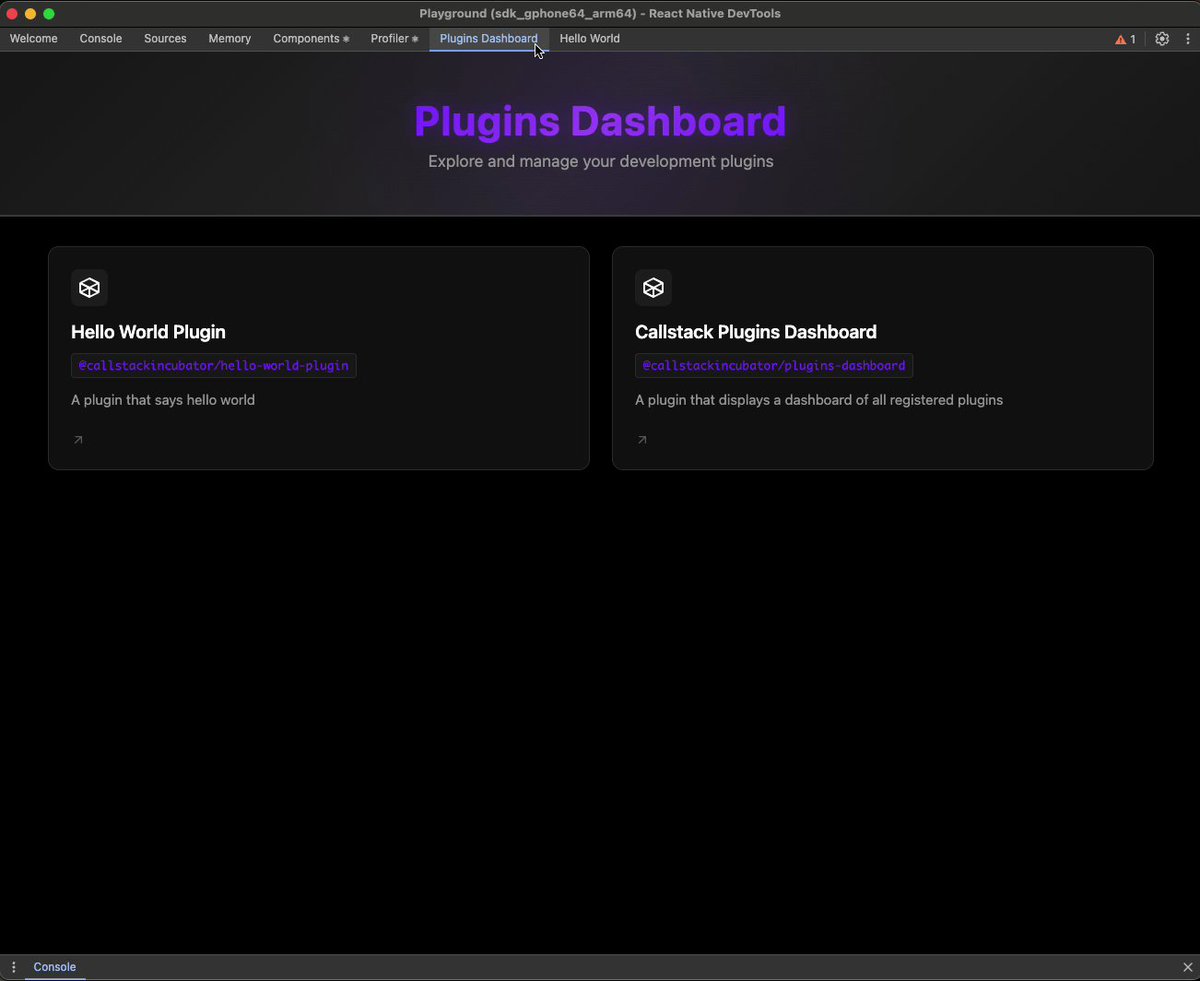
Task: Open DevTools settings gear
Action: pyautogui.click(x=1162, y=39)
